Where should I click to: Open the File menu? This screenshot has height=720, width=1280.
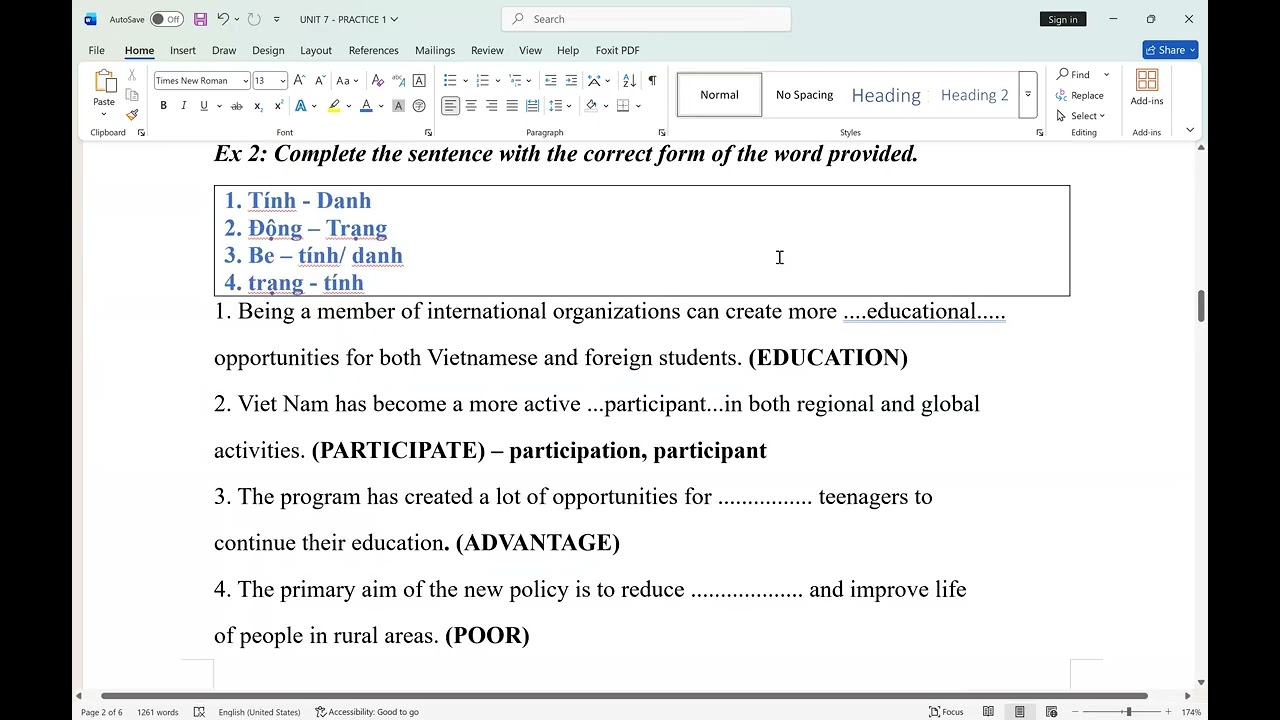click(x=96, y=50)
